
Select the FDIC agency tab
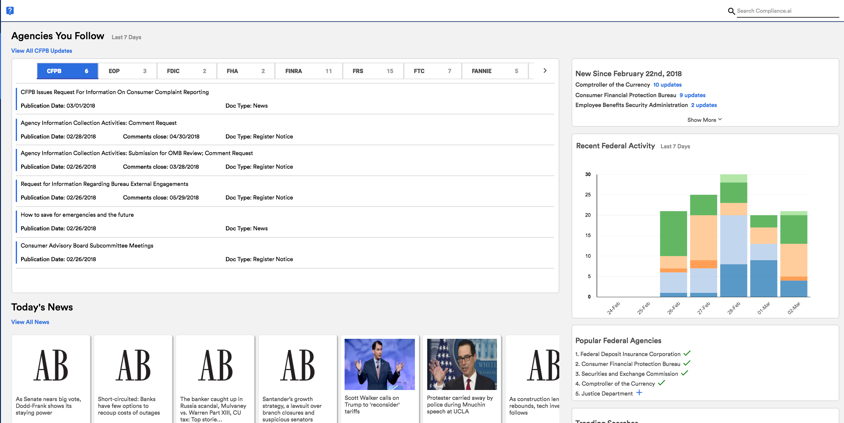187,71
